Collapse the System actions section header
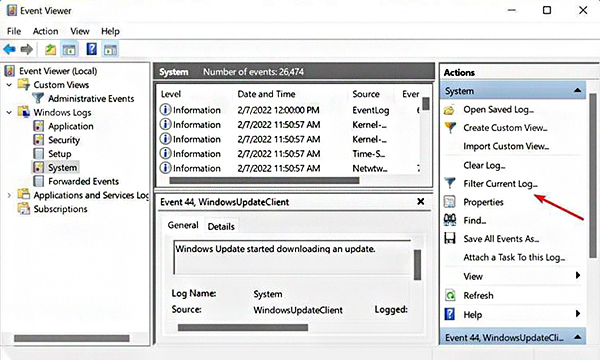The width and height of the screenshot is (600, 360). click(x=577, y=91)
